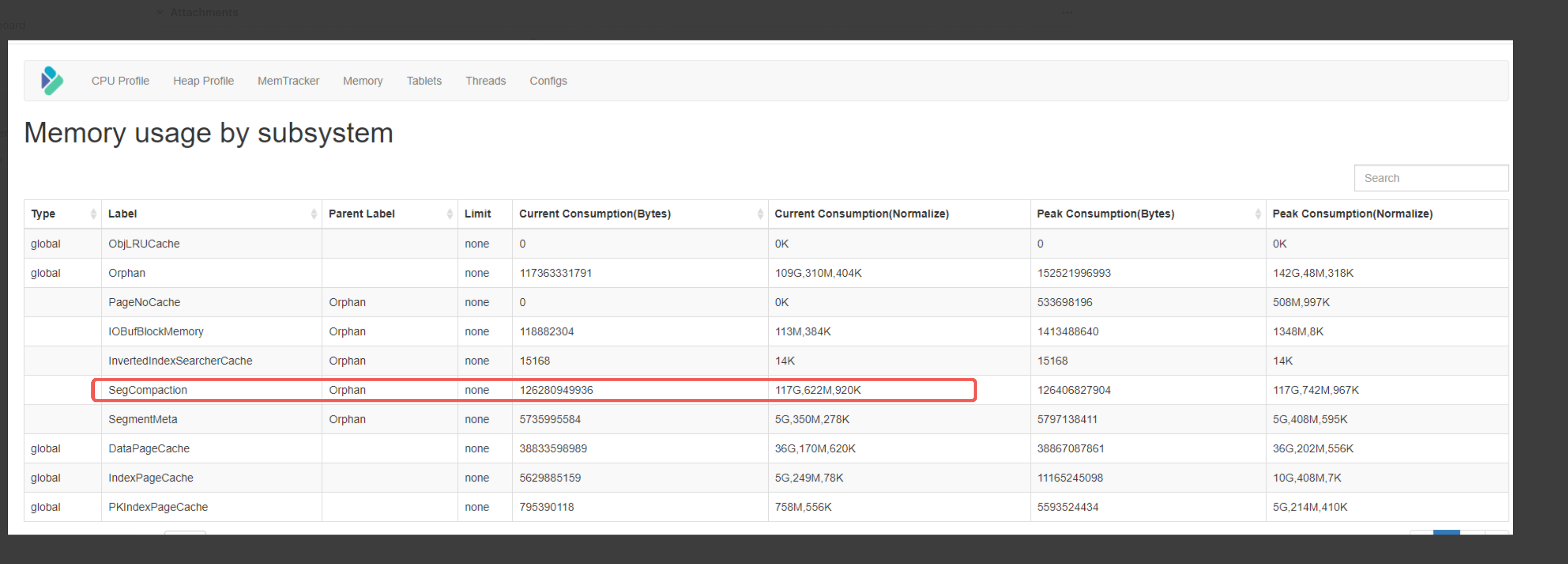Click 1348M,8K peak normalized value
Viewport: 1568px width, 564px height.
click(x=1298, y=331)
